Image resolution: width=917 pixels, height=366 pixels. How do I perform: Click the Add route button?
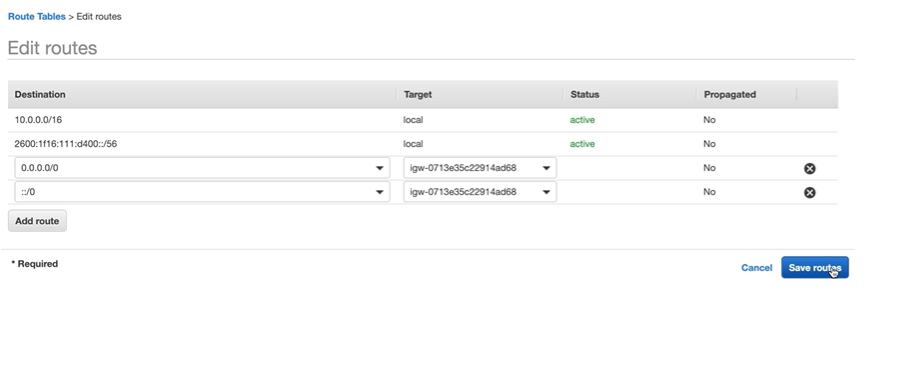37,221
